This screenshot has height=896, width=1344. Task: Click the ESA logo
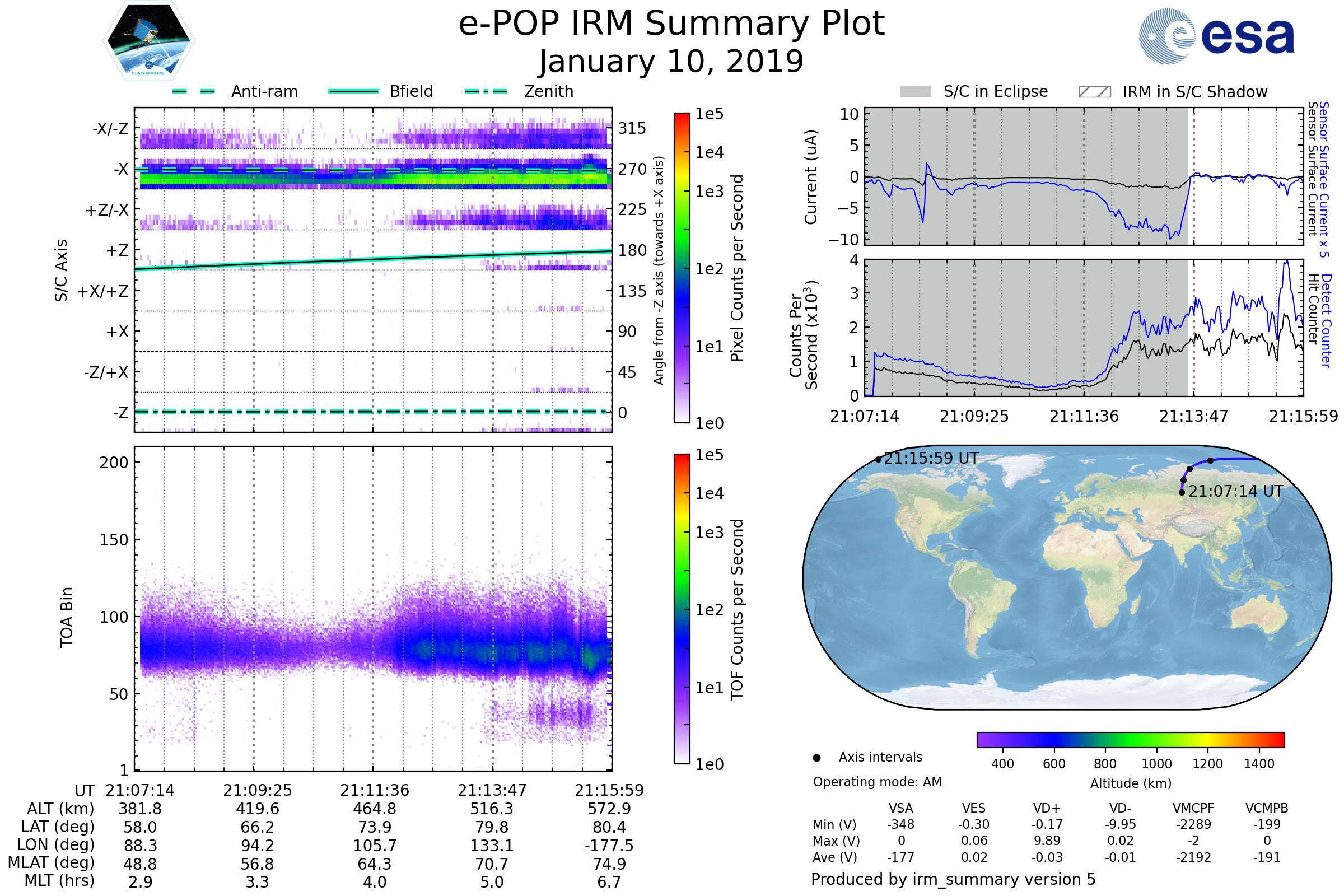[1216, 35]
